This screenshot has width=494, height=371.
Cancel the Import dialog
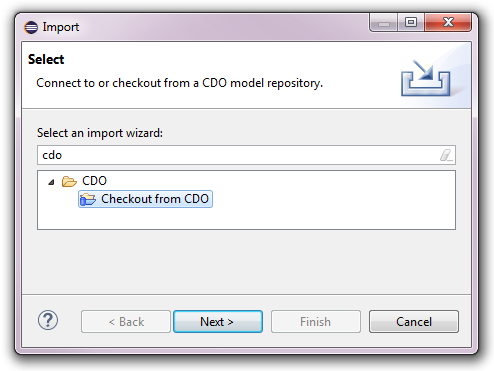click(414, 322)
